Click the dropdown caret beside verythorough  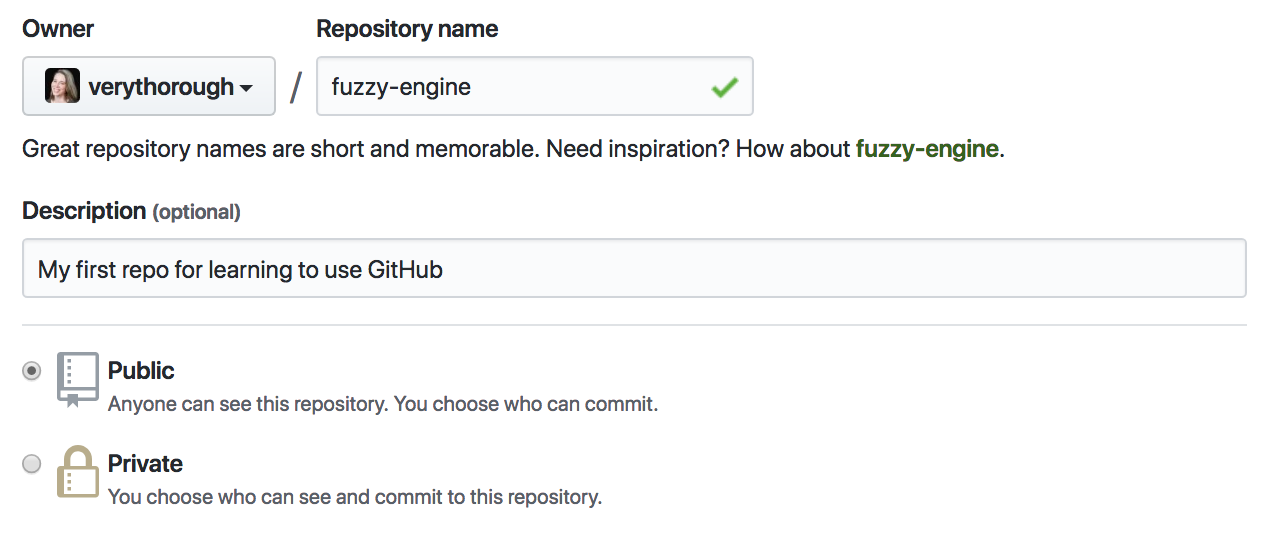(x=245, y=88)
